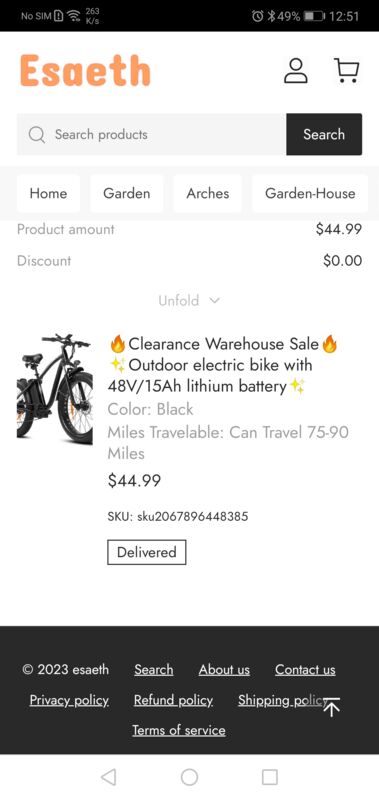
Task: Open the user account icon
Action: 296,70
